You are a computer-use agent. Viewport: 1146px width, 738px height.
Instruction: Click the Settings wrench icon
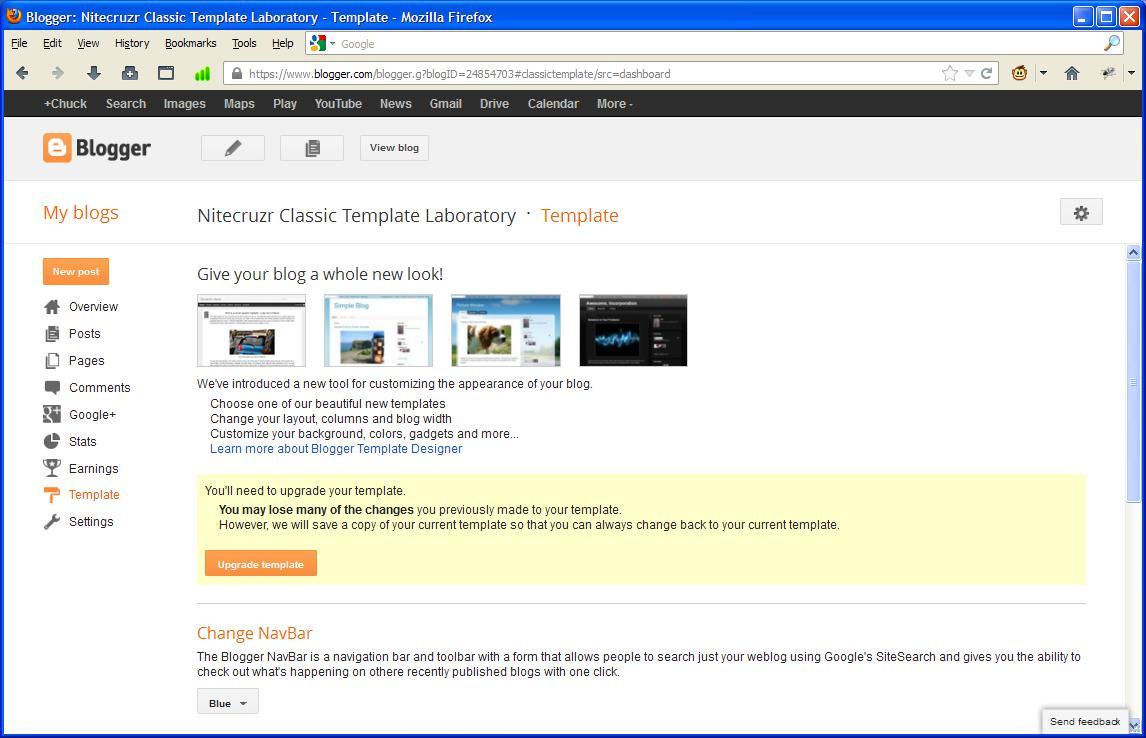(x=52, y=522)
